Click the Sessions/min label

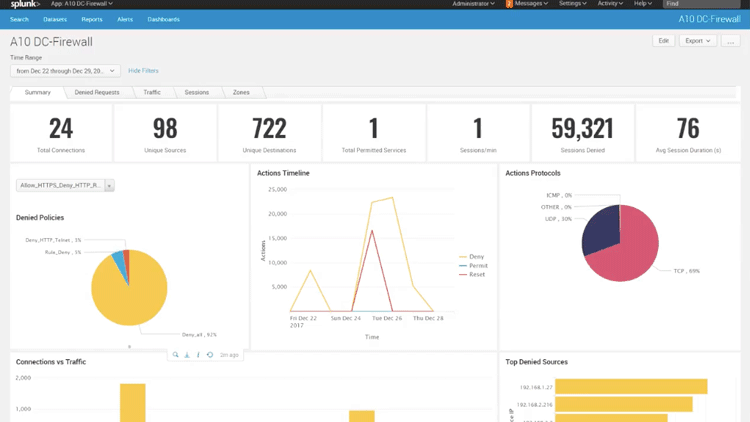(x=478, y=150)
